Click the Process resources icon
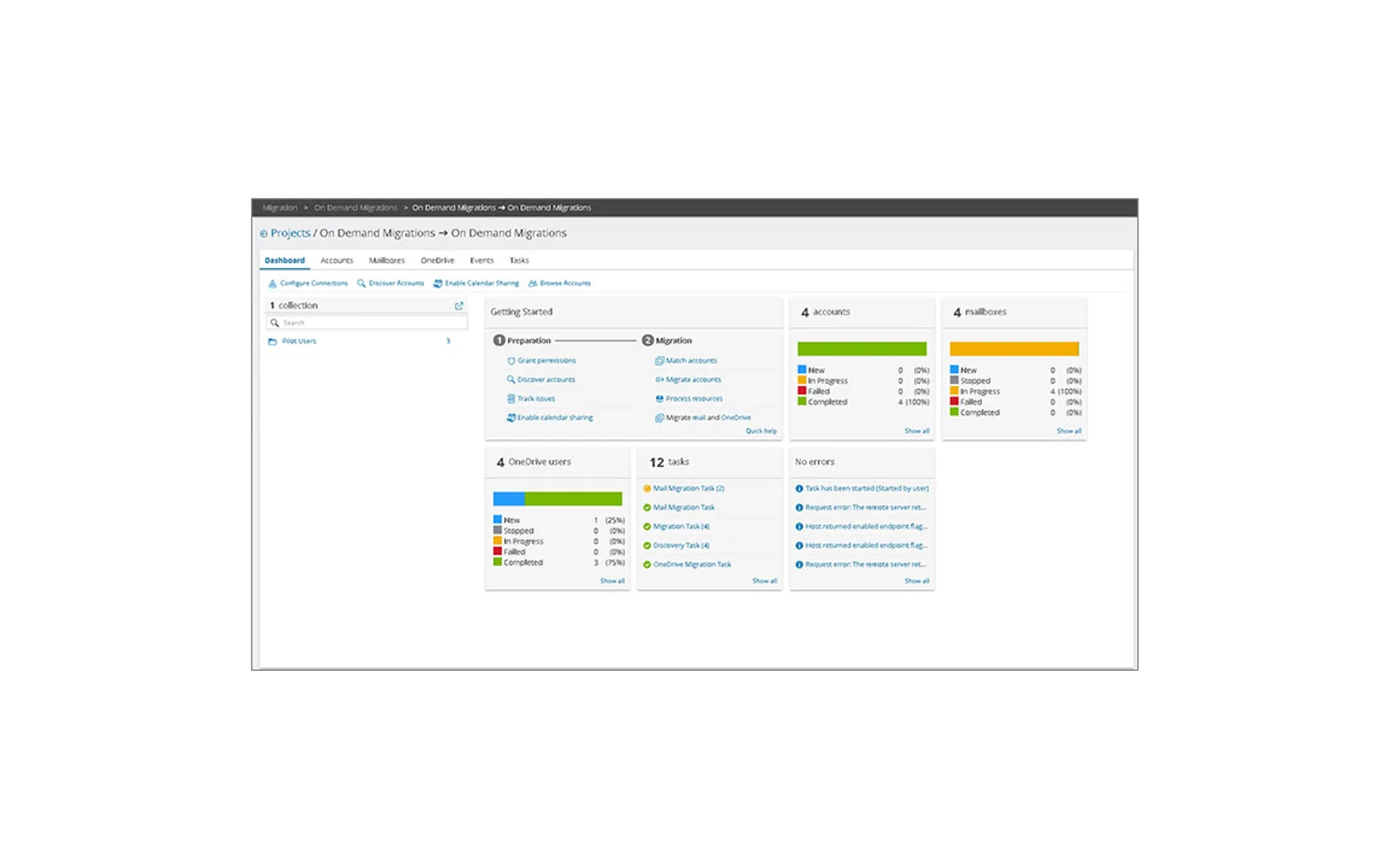This screenshot has width=1389, height=868. (660, 398)
